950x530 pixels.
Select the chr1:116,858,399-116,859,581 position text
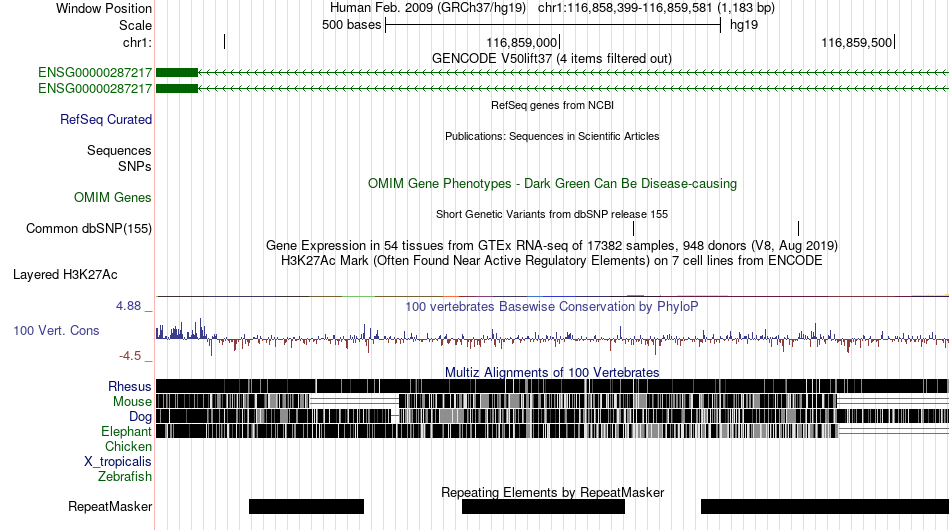point(656,8)
